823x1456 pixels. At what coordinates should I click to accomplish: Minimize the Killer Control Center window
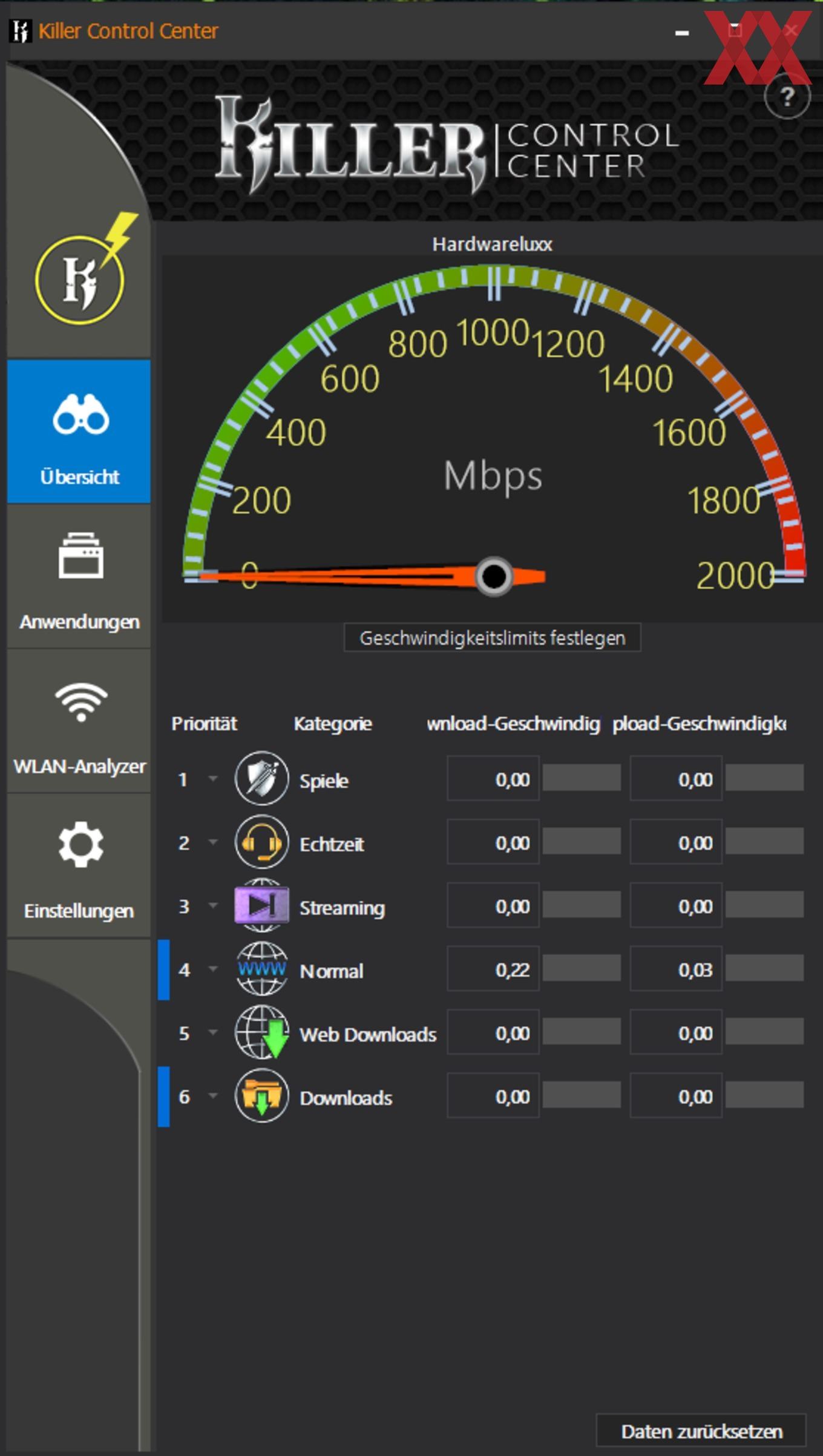tap(682, 32)
